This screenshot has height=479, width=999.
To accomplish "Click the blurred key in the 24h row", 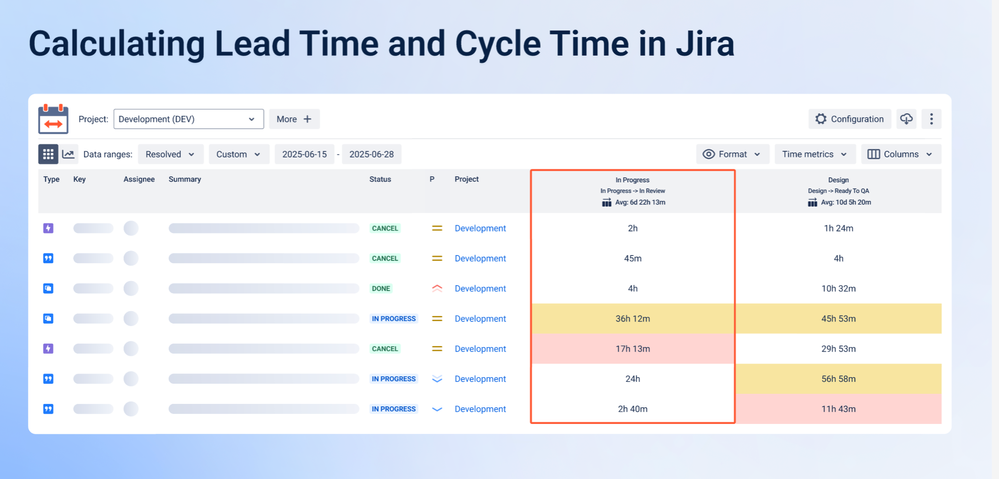I will point(93,379).
